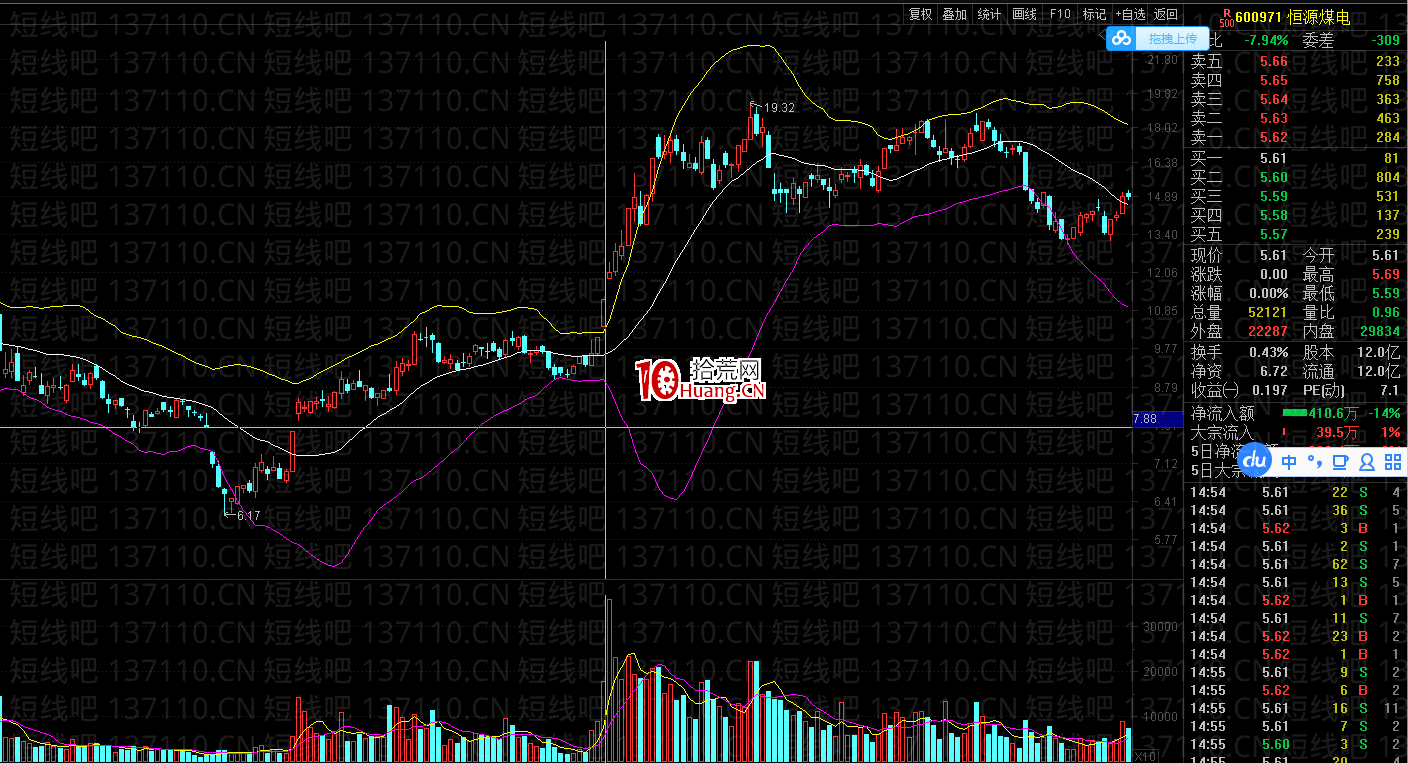
Task: Click the 换手 value 0.43%
Action: point(1269,352)
